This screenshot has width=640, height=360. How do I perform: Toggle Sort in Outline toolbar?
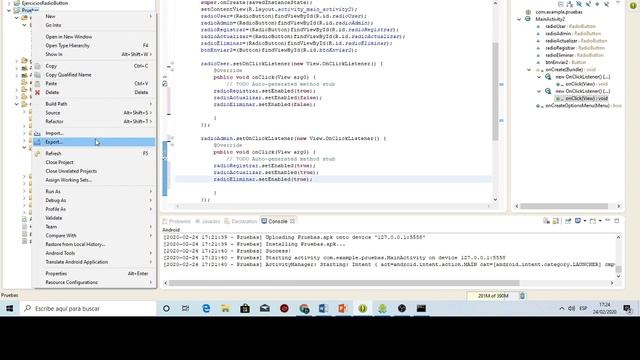pos(570,4)
